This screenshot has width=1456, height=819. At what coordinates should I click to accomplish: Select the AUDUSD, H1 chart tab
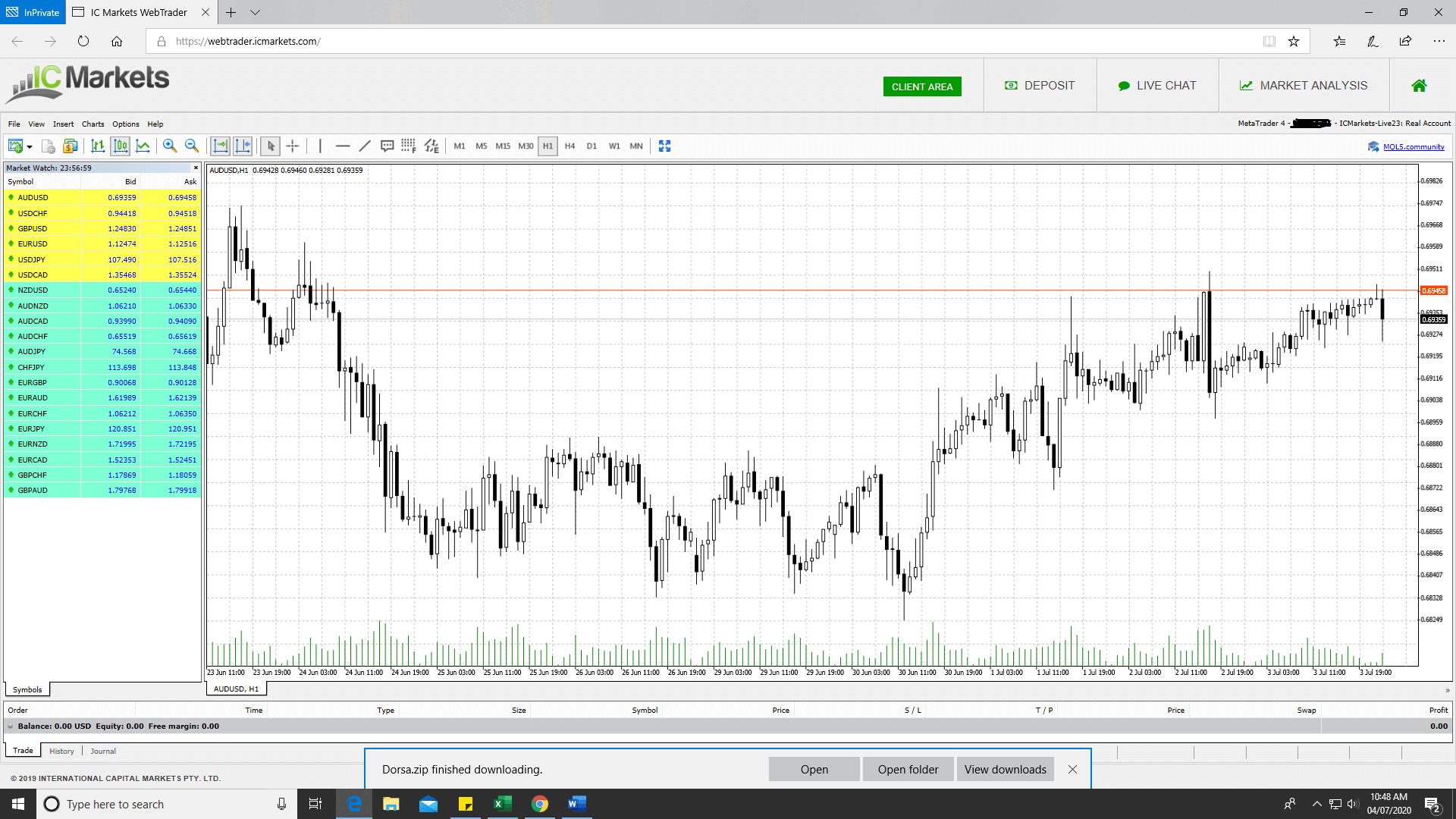click(x=236, y=689)
